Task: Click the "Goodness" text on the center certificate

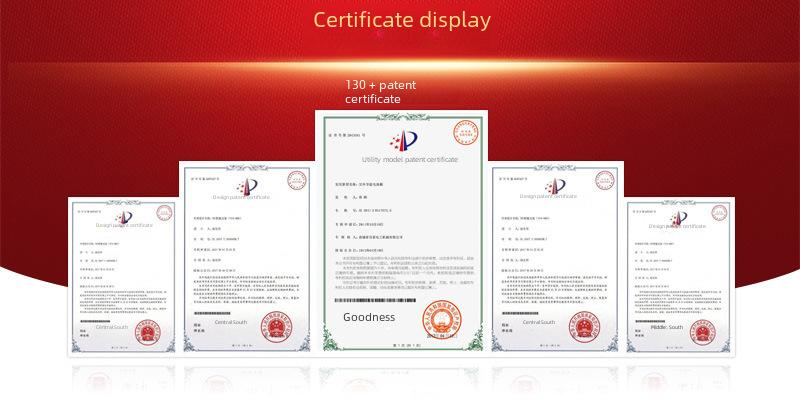Action: click(369, 317)
